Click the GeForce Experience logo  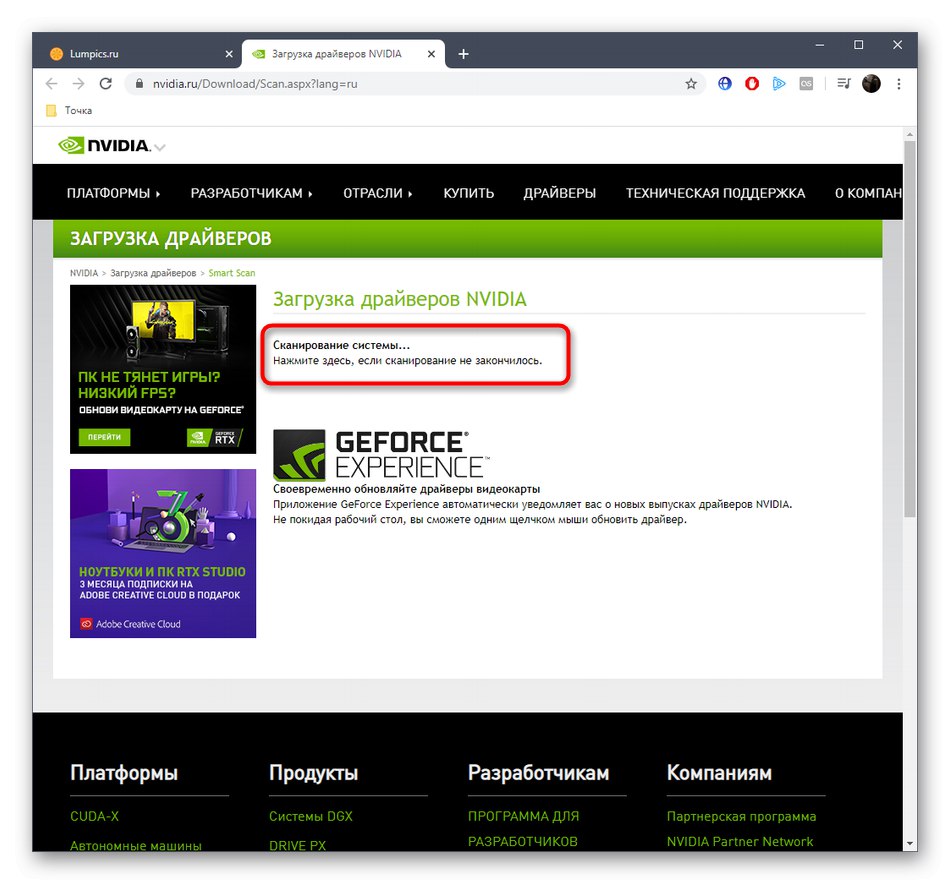381,455
